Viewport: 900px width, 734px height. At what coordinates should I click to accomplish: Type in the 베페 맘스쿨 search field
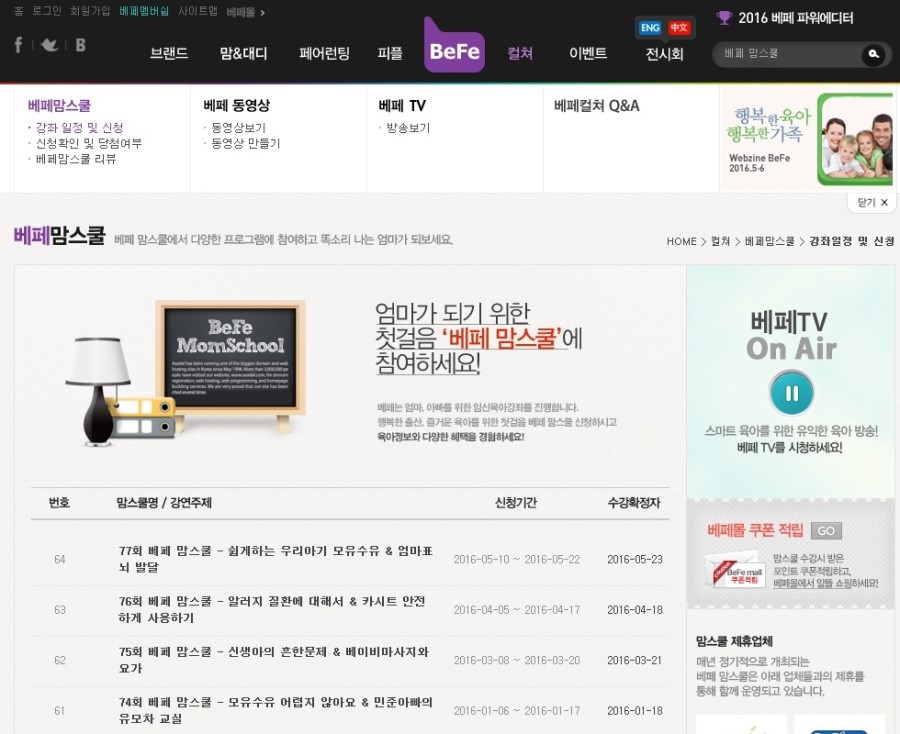point(789,54)
